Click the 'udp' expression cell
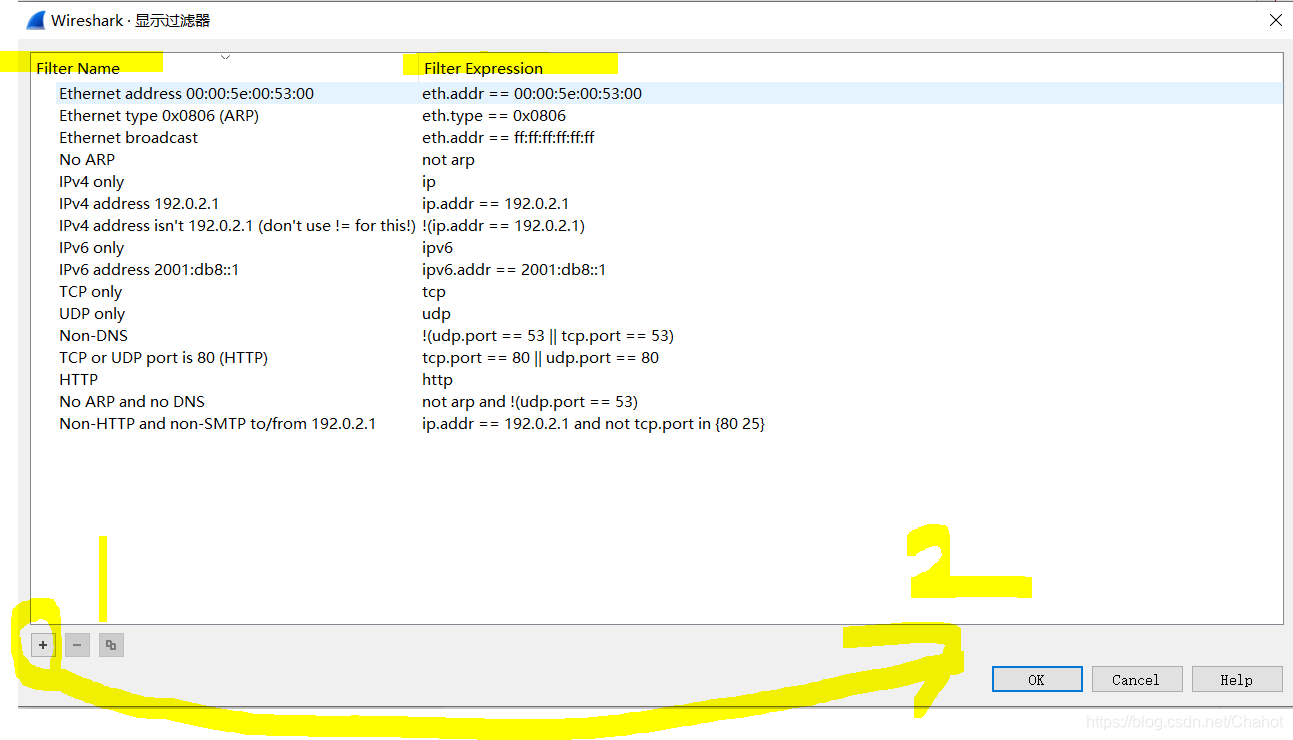 (436, 313)
